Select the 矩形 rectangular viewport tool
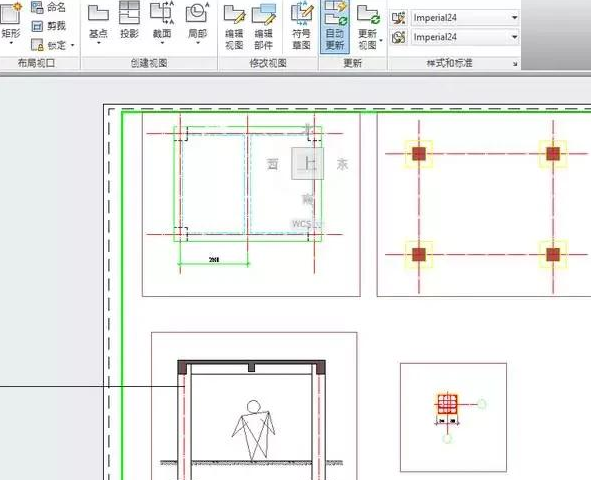 (11, 21)
